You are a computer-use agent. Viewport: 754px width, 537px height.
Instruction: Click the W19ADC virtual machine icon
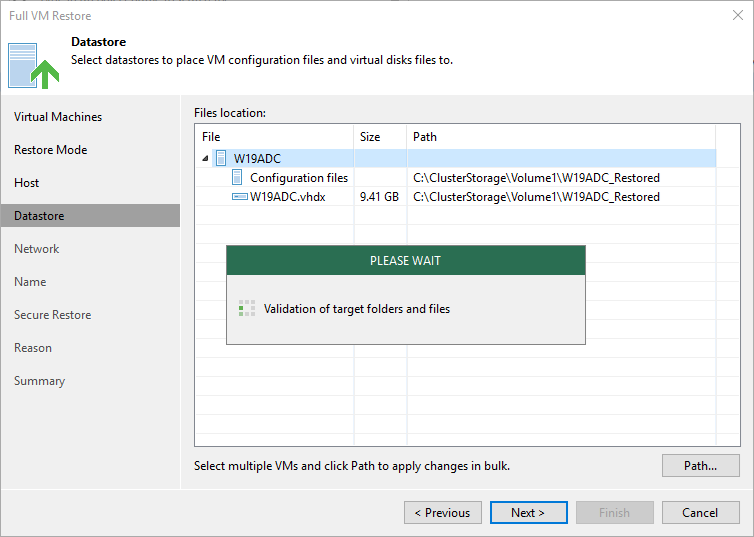[x=221, y=158]
